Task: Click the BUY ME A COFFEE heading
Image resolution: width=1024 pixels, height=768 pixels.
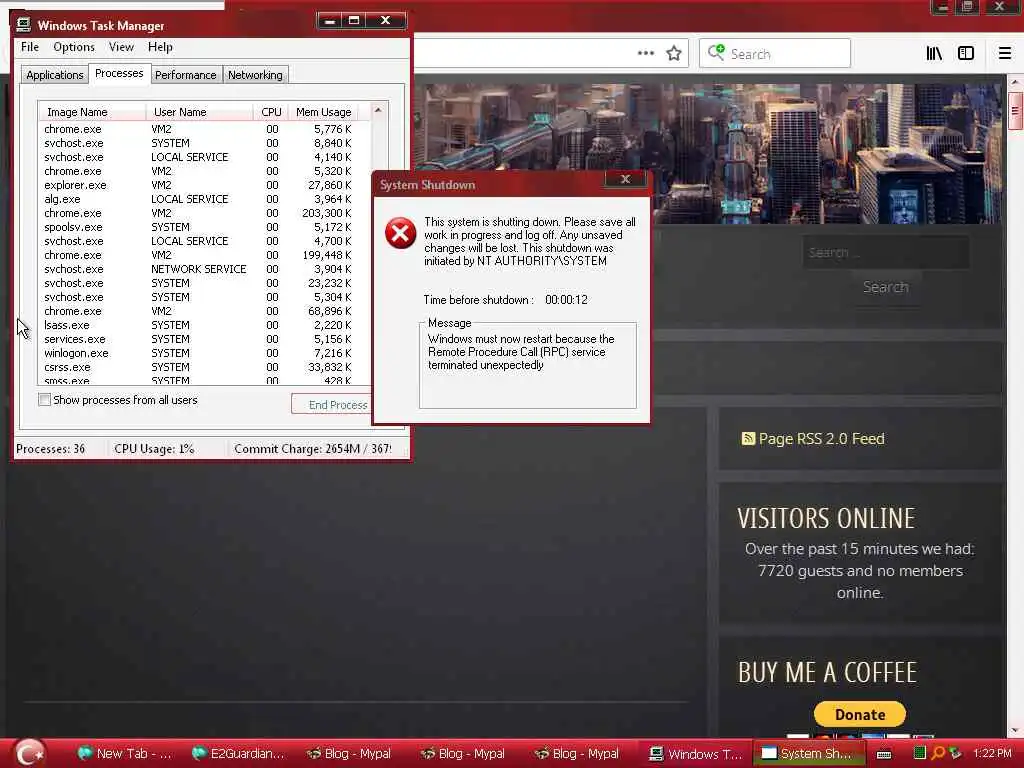Action: [x=827, y=673]
